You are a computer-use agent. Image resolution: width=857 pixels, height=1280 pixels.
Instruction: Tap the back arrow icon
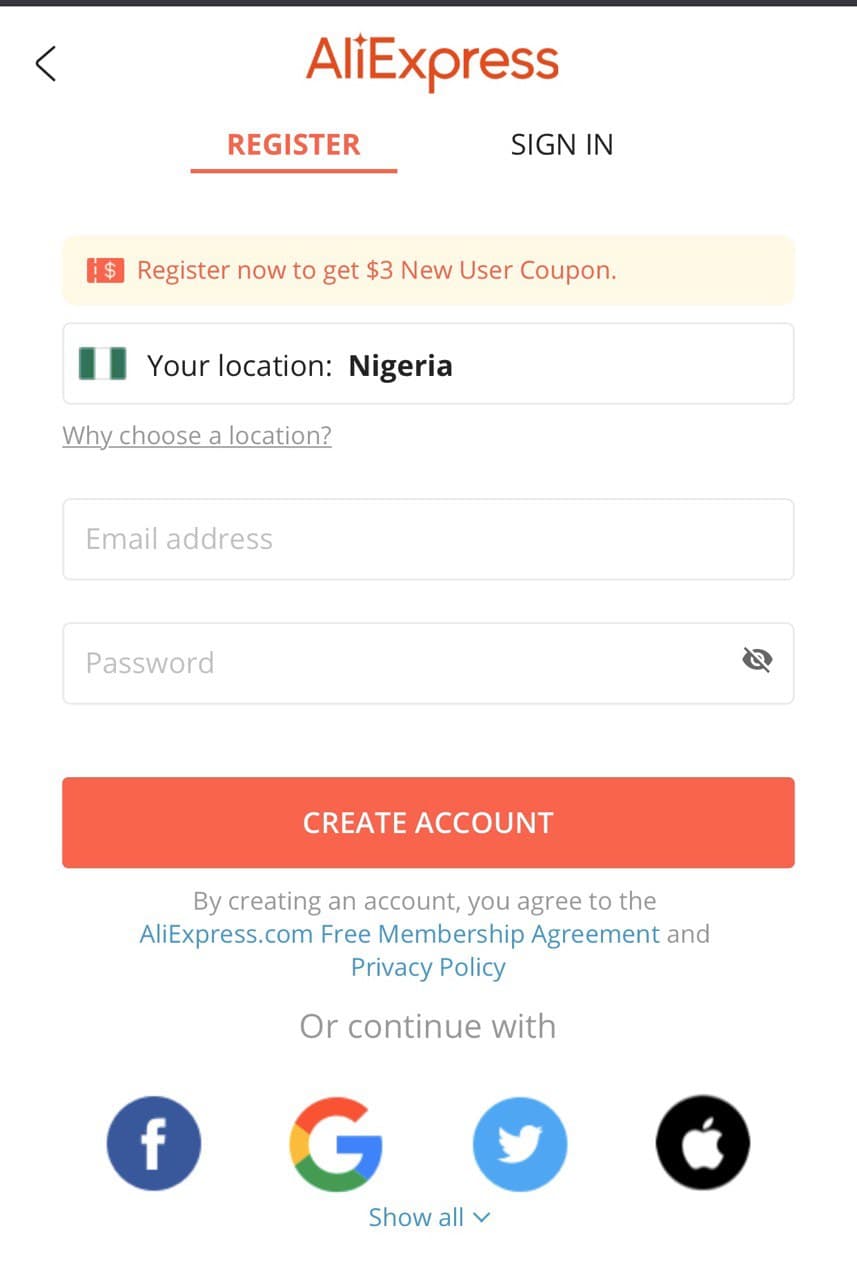pos(45,63)
